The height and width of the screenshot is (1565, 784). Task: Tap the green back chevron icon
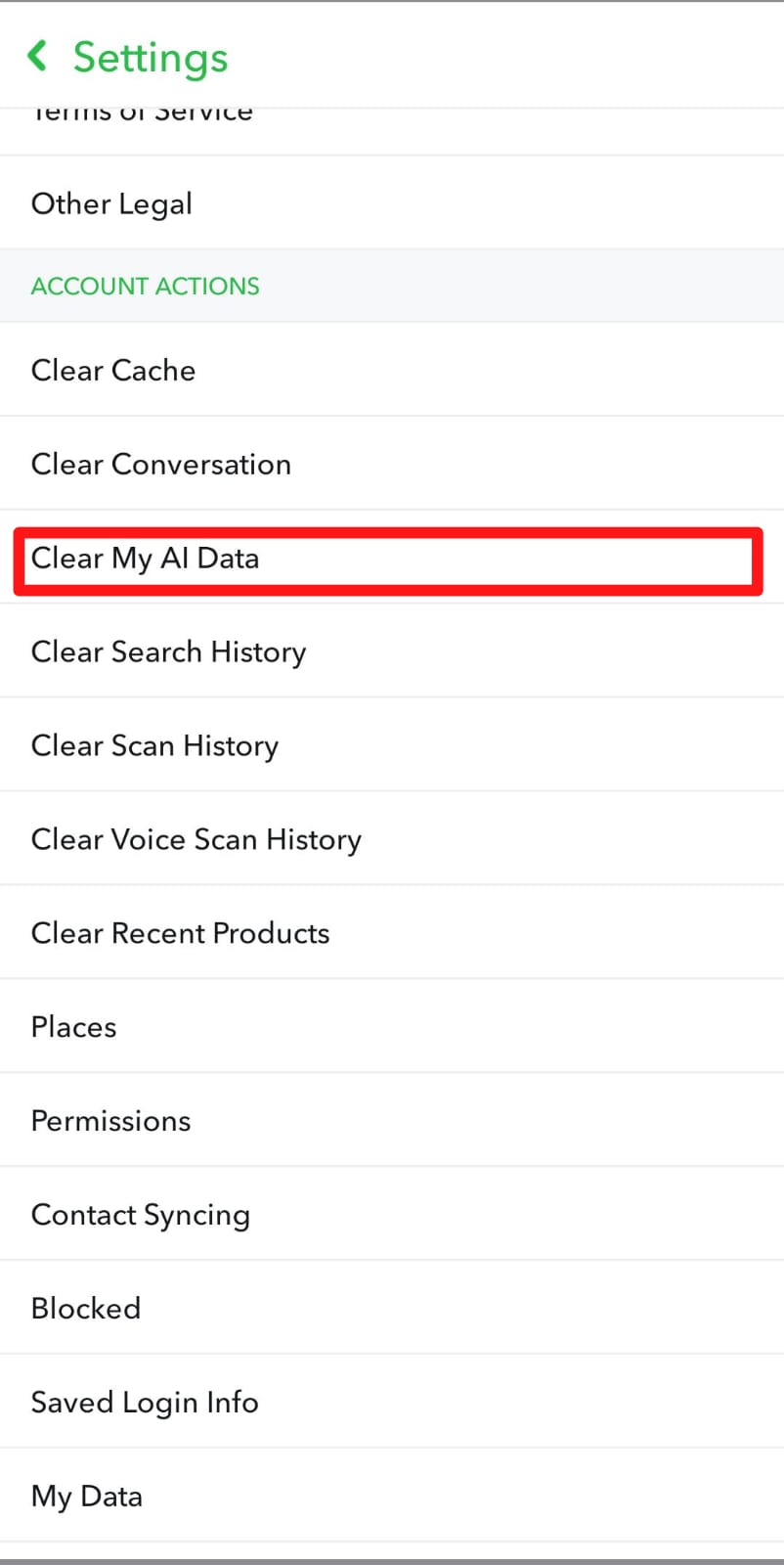coord(38,56)
